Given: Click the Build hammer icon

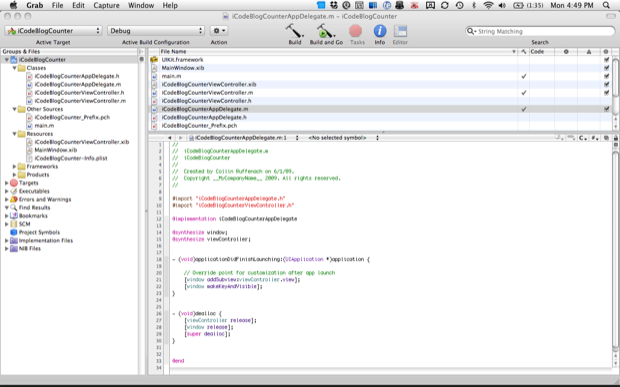Looking at the screenshot, I should pyautogui.click(x=295, y=31).
